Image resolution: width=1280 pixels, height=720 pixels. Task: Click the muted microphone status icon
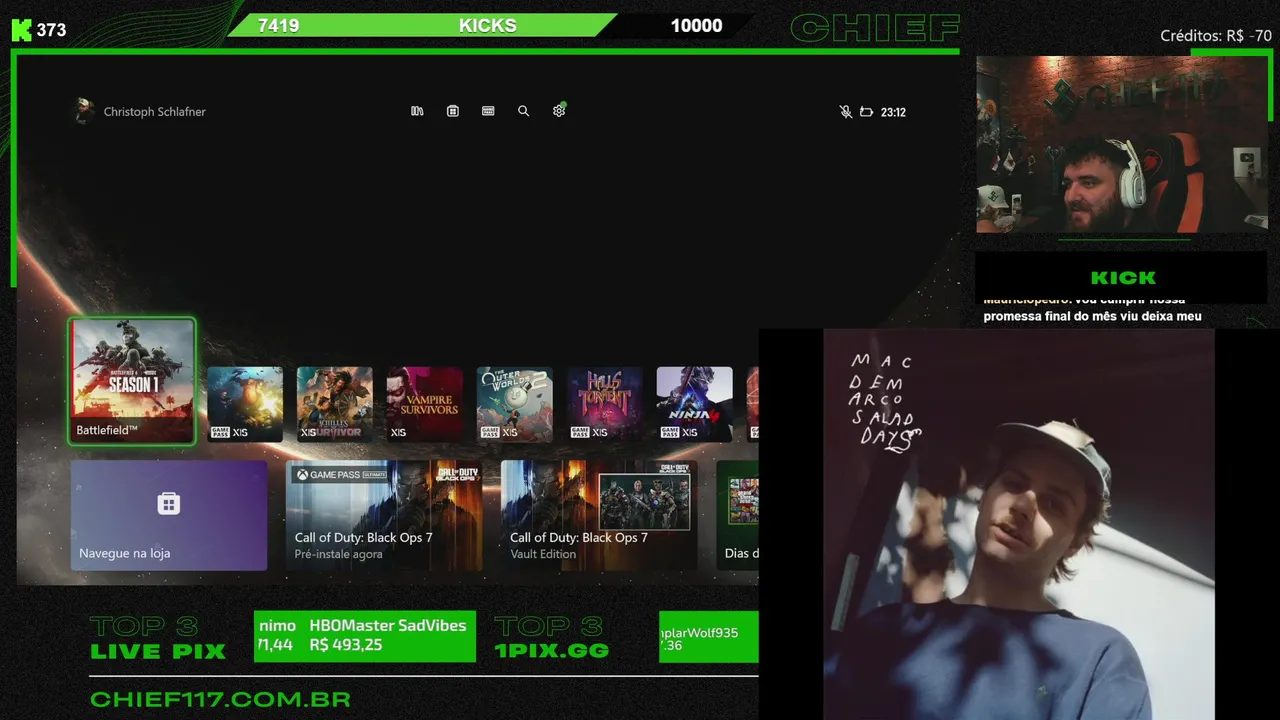point(846,112)
